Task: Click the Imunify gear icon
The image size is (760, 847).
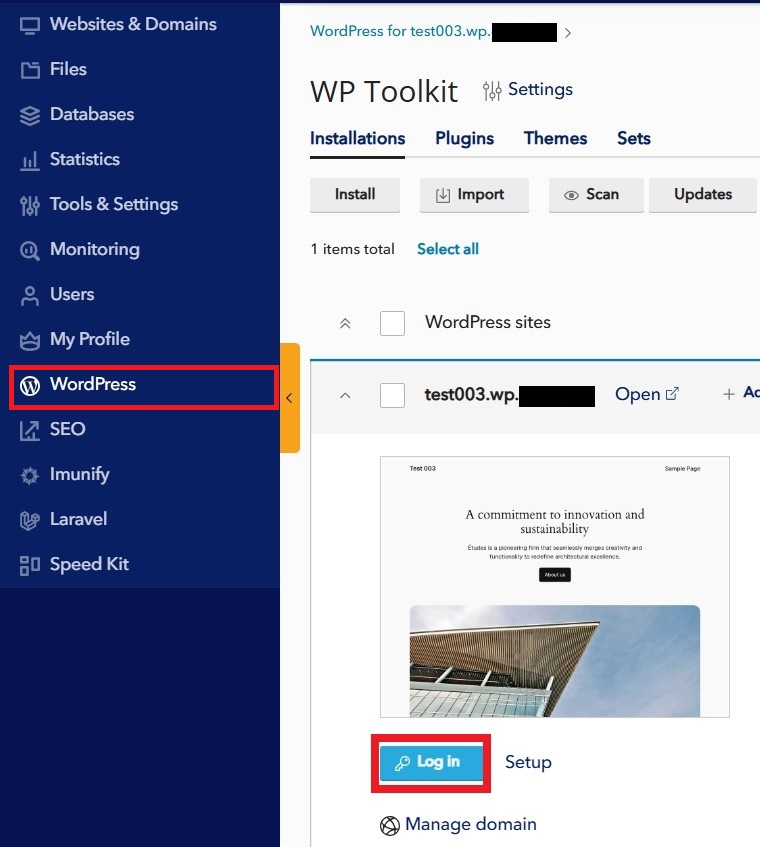Action: point(30,475)
